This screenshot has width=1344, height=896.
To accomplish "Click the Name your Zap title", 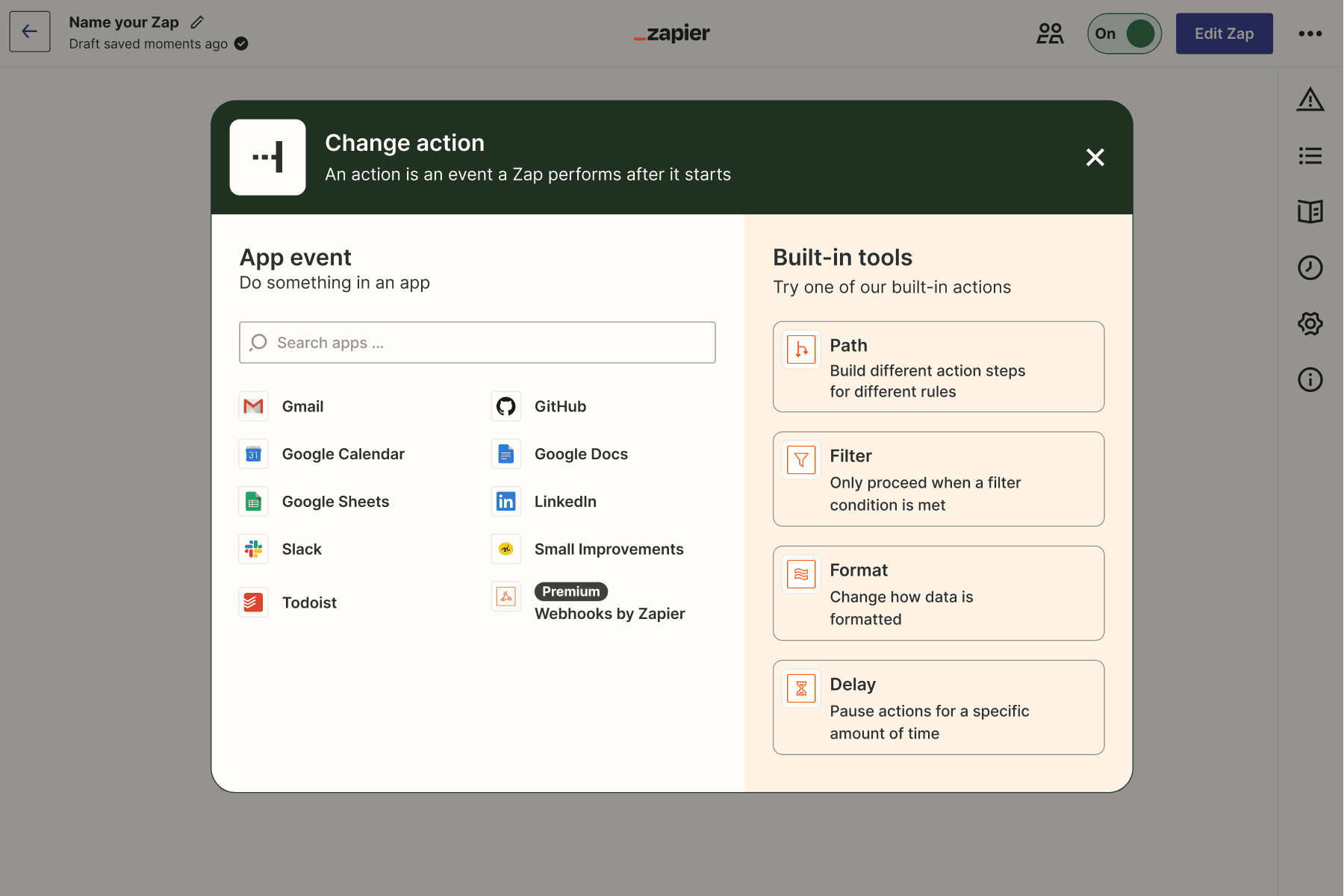I will pyautogui.click(x=124, y=22).
